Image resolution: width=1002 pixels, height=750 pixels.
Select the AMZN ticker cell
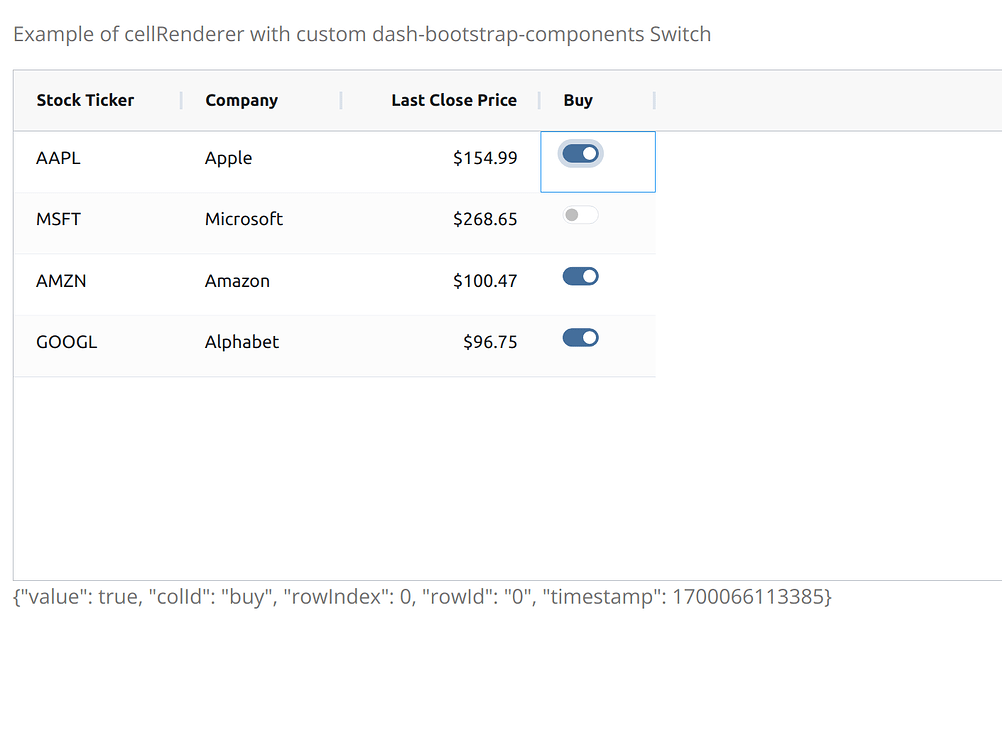(x=61, y=280)
